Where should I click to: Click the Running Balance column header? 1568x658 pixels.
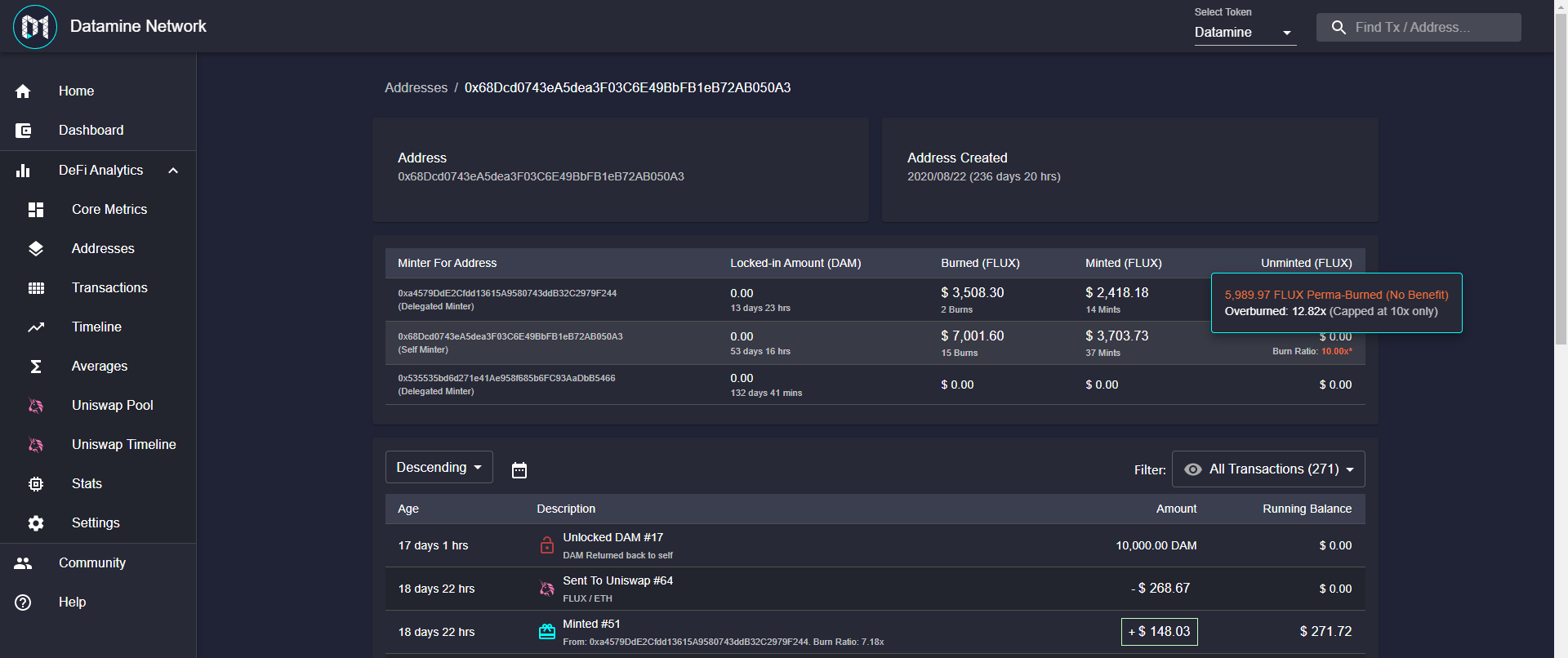(1307, 509)
